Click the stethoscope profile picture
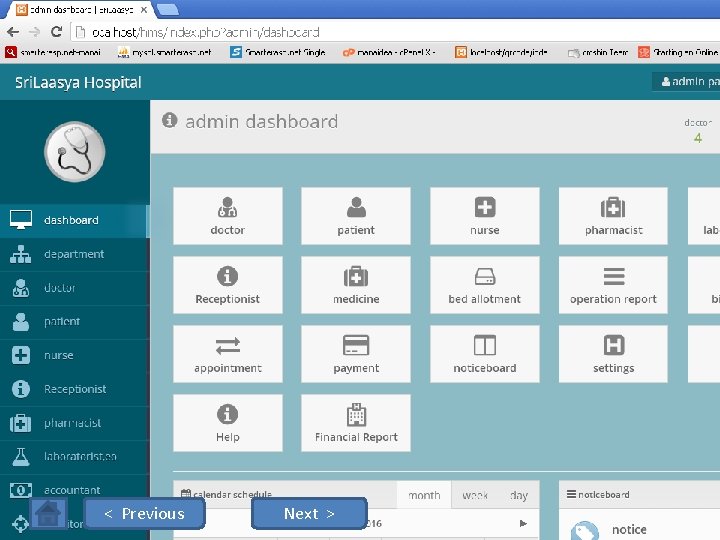The height and width of the screenshot is (540, 720). 74,152
